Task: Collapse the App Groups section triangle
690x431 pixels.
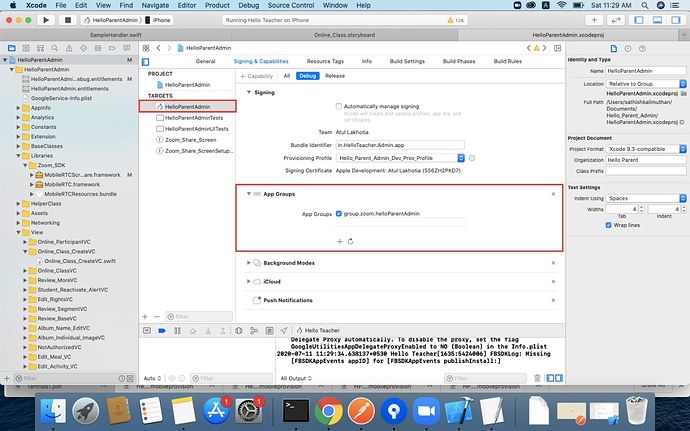Action: (249, 194)
